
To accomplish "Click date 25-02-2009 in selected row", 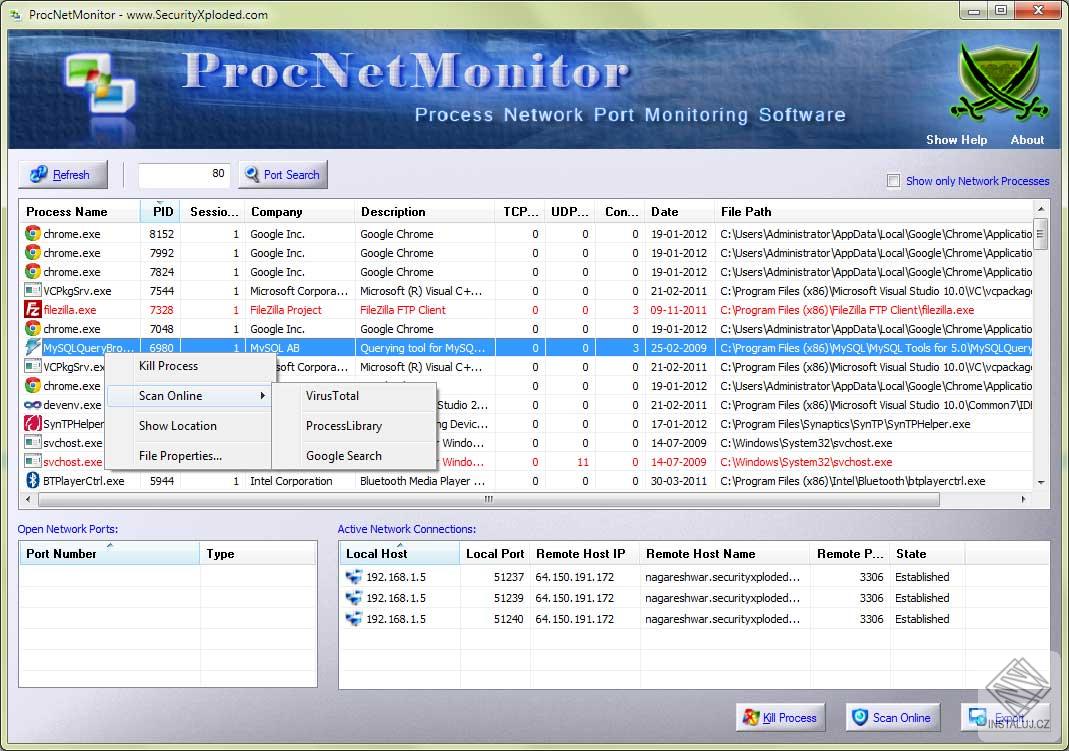I will pos(679,348).
